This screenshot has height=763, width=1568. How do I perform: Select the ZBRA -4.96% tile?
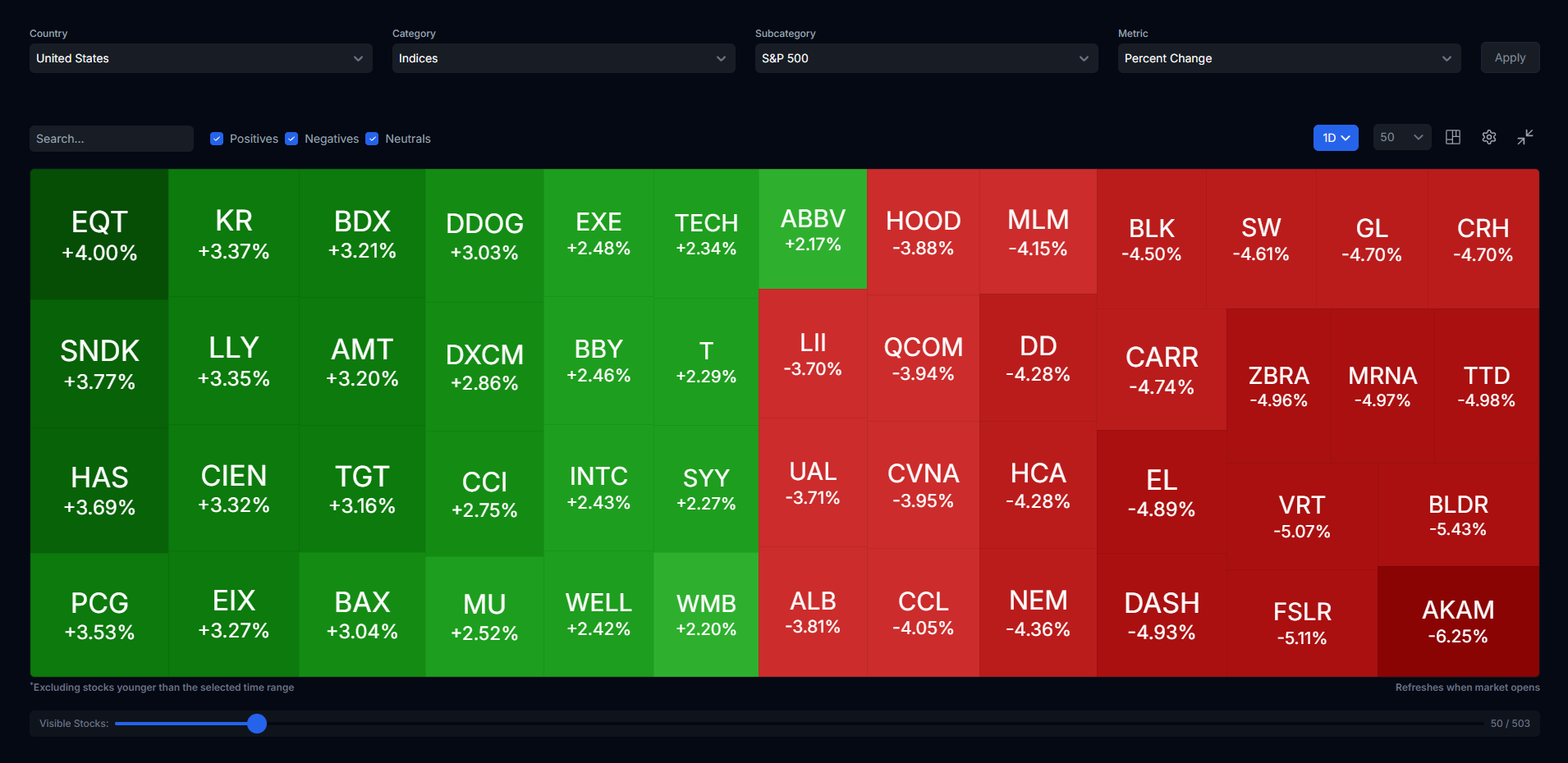[1278, 386]
